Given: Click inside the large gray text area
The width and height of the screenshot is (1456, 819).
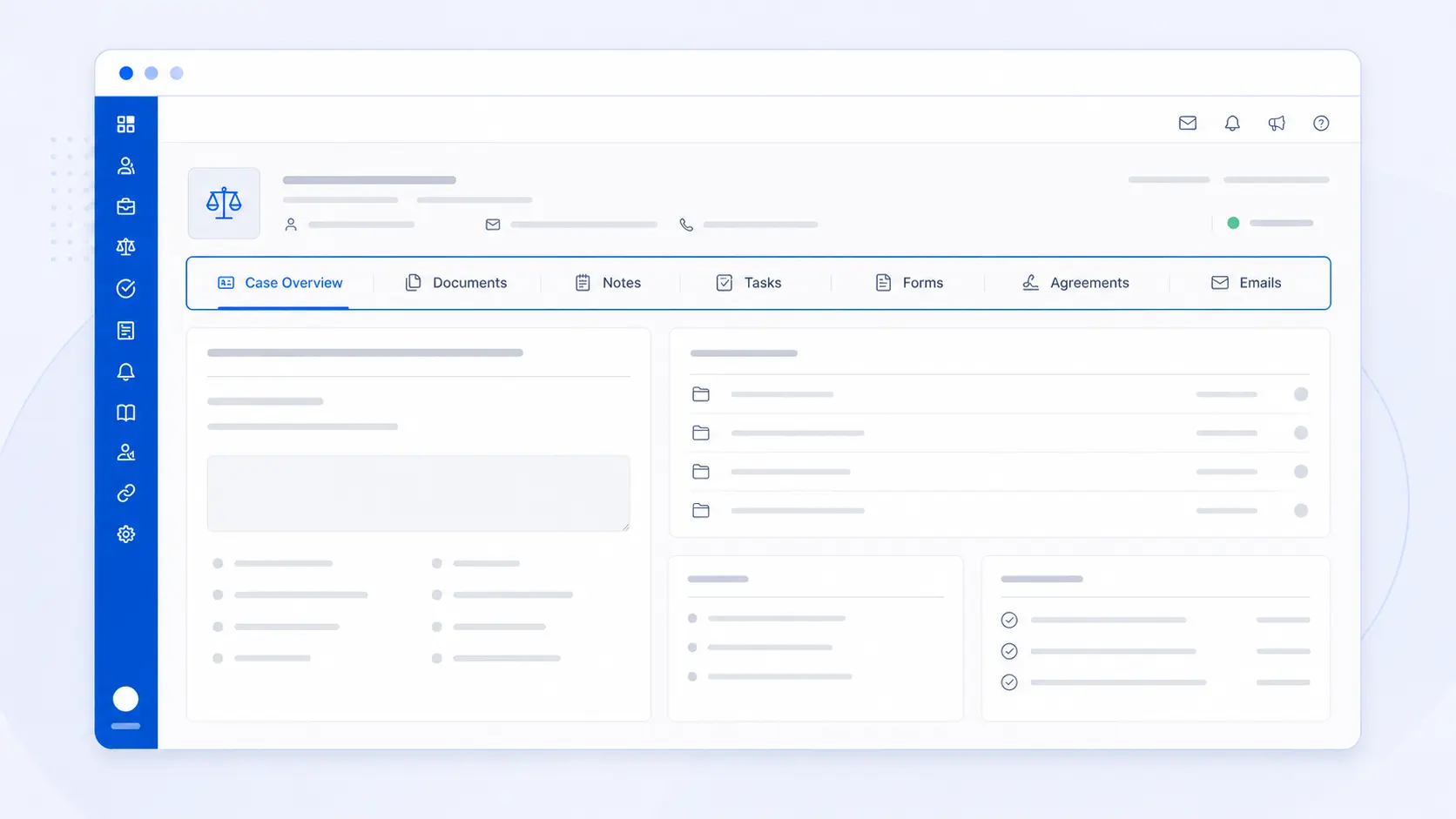Looking at the screenshot, I should point(419,493).
